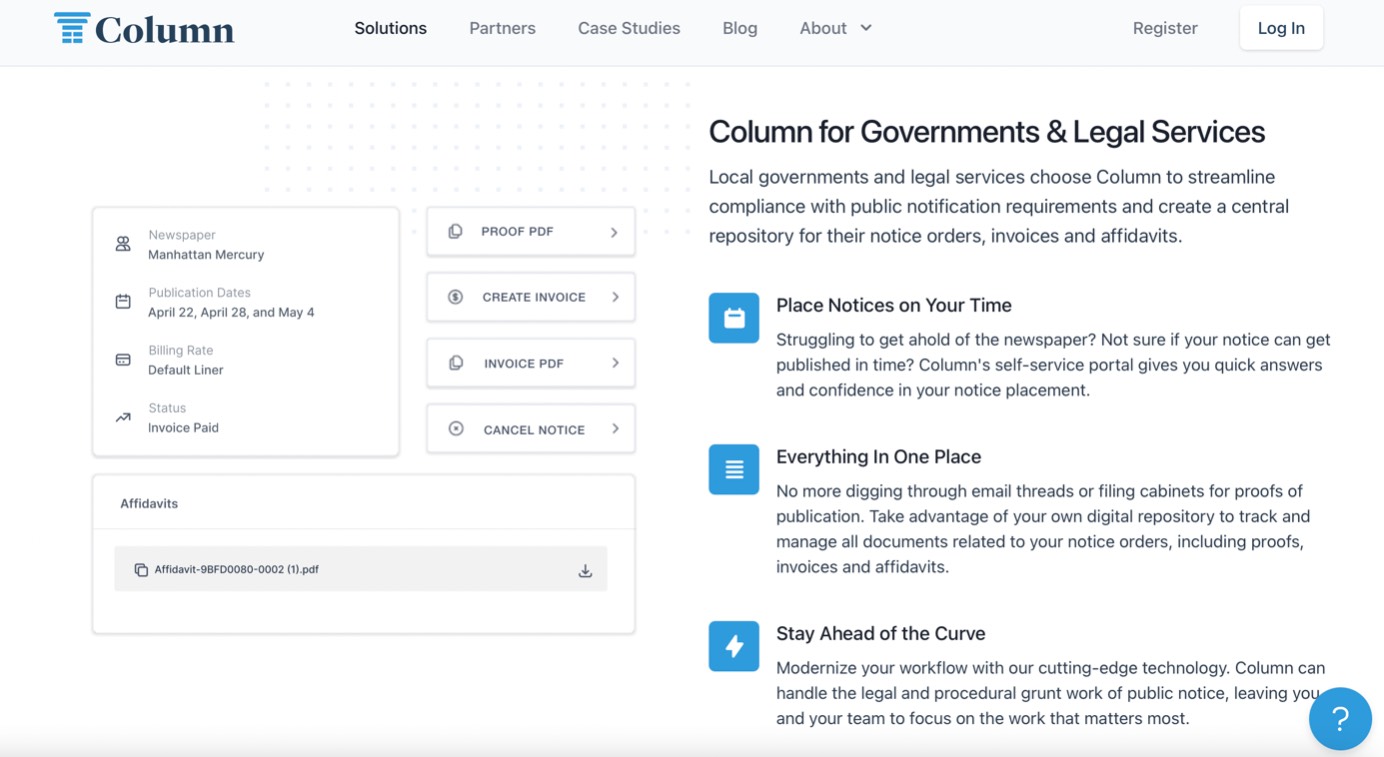Image resolution: width=1384 pixels, height=757 pixels.
Task: Click the Log In button
Action: point(1281,28)
